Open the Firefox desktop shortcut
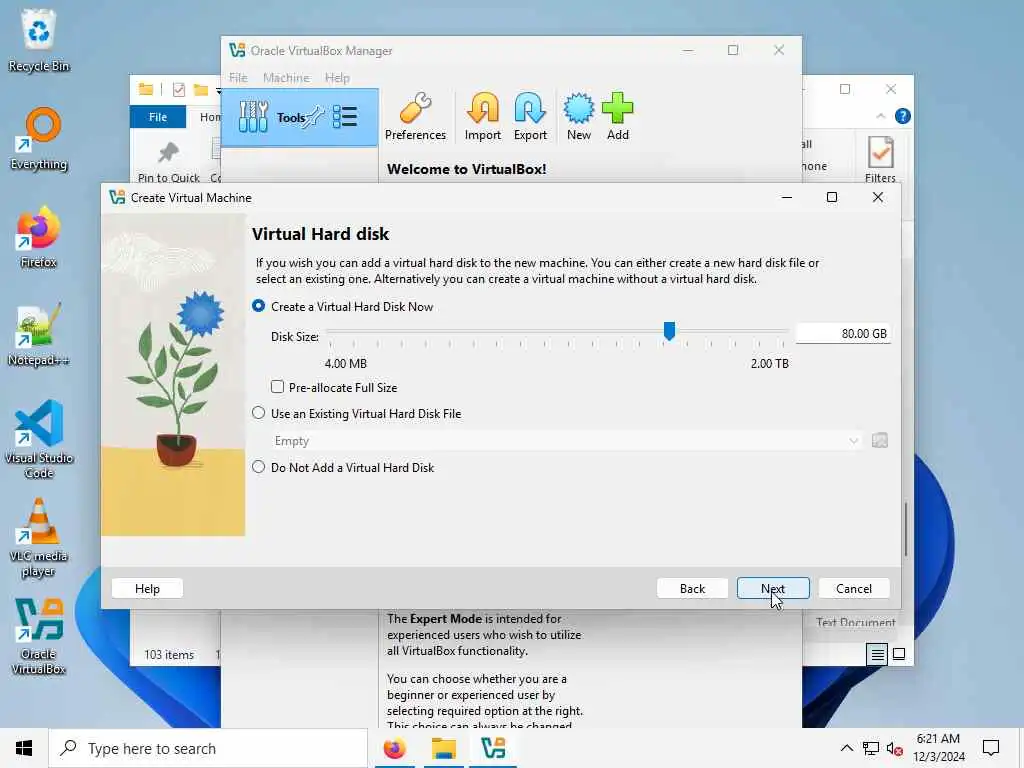Image resolution: width=1024 pixels, height=768 pixels. click(39, 236)
